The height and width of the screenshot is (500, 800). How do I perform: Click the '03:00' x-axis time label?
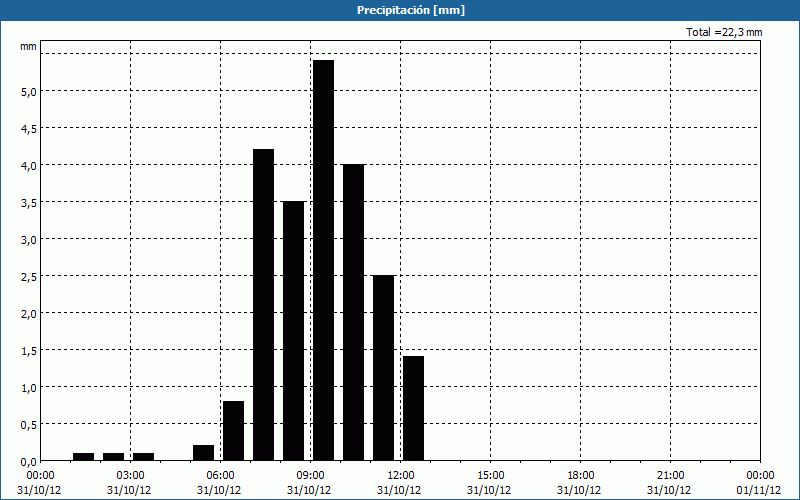pyautogui.click(x=130, y=476)
